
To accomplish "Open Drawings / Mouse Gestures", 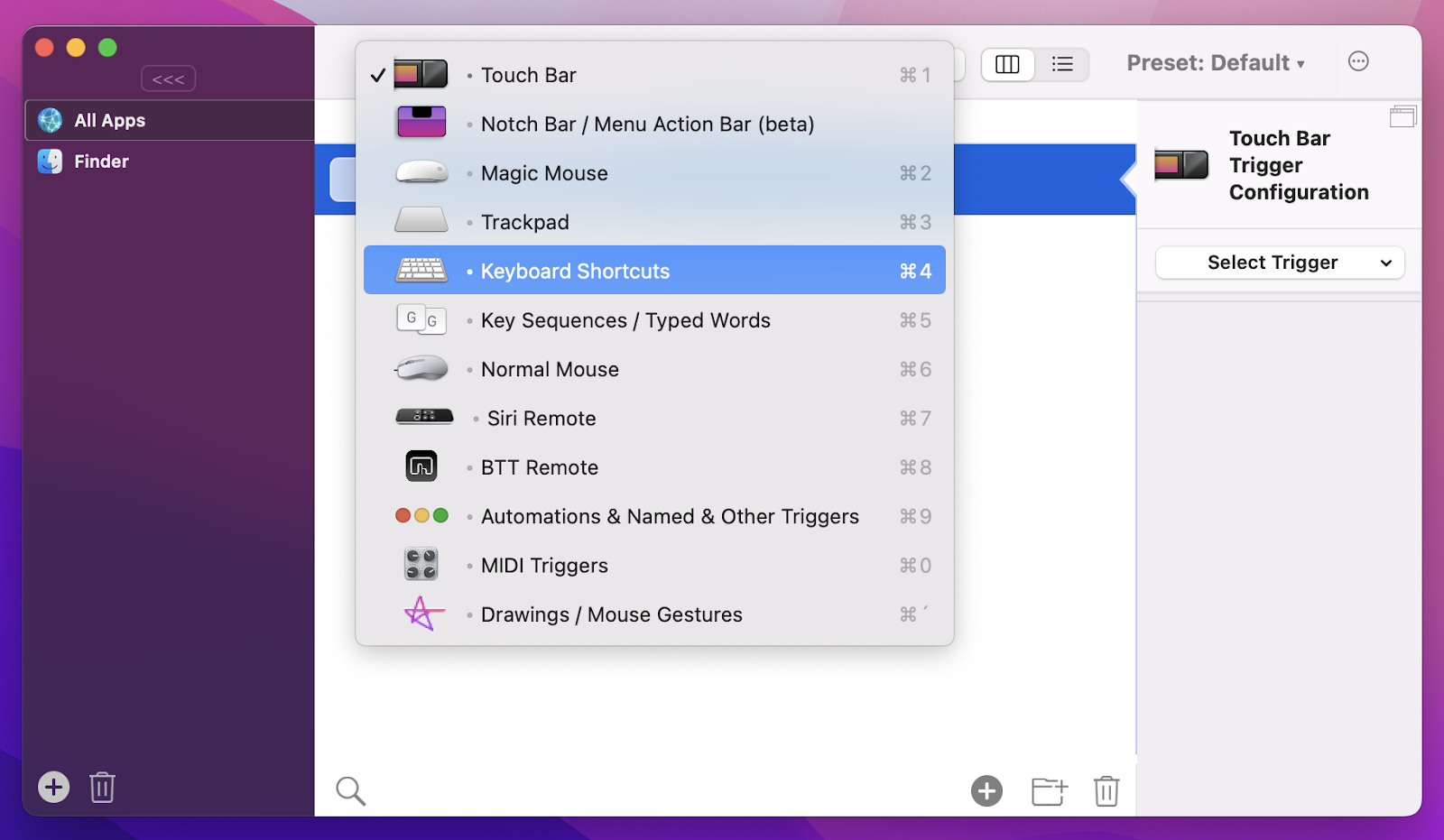I will point(611,614).
